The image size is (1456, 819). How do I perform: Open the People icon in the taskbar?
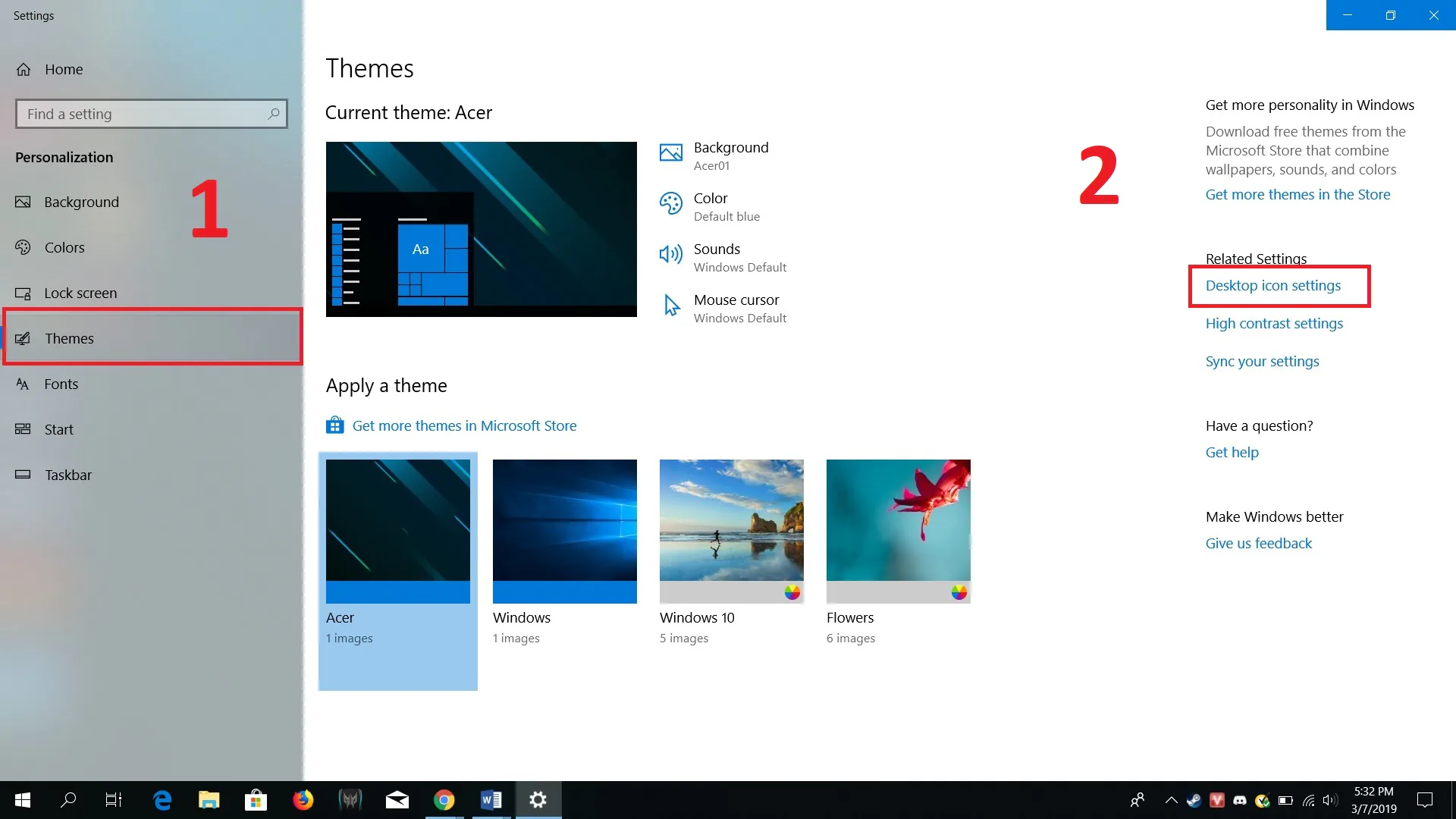pos(1137,800)
